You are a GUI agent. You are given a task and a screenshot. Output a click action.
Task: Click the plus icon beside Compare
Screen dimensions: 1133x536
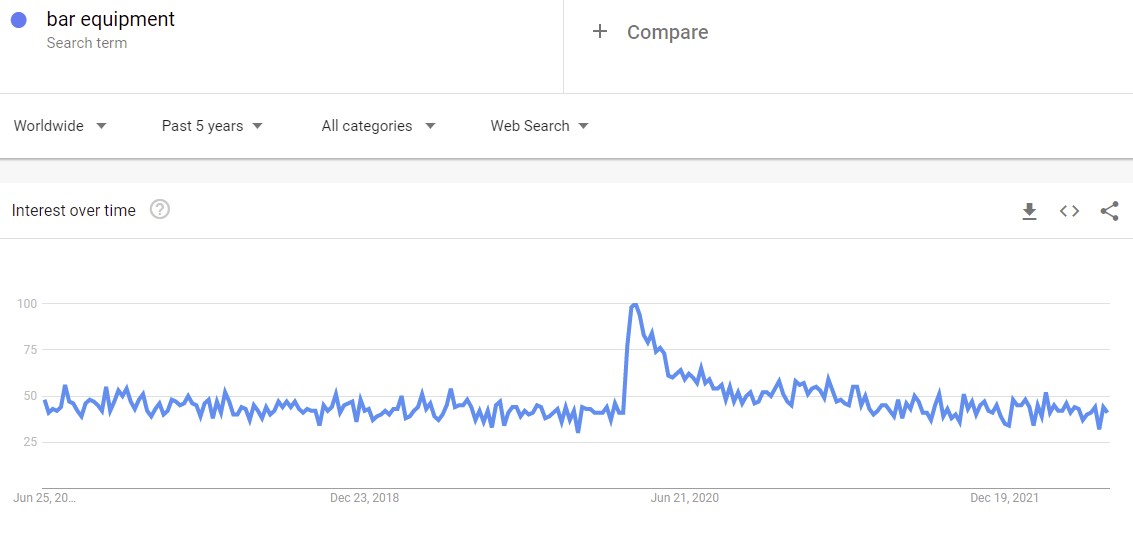coord(600,32)
